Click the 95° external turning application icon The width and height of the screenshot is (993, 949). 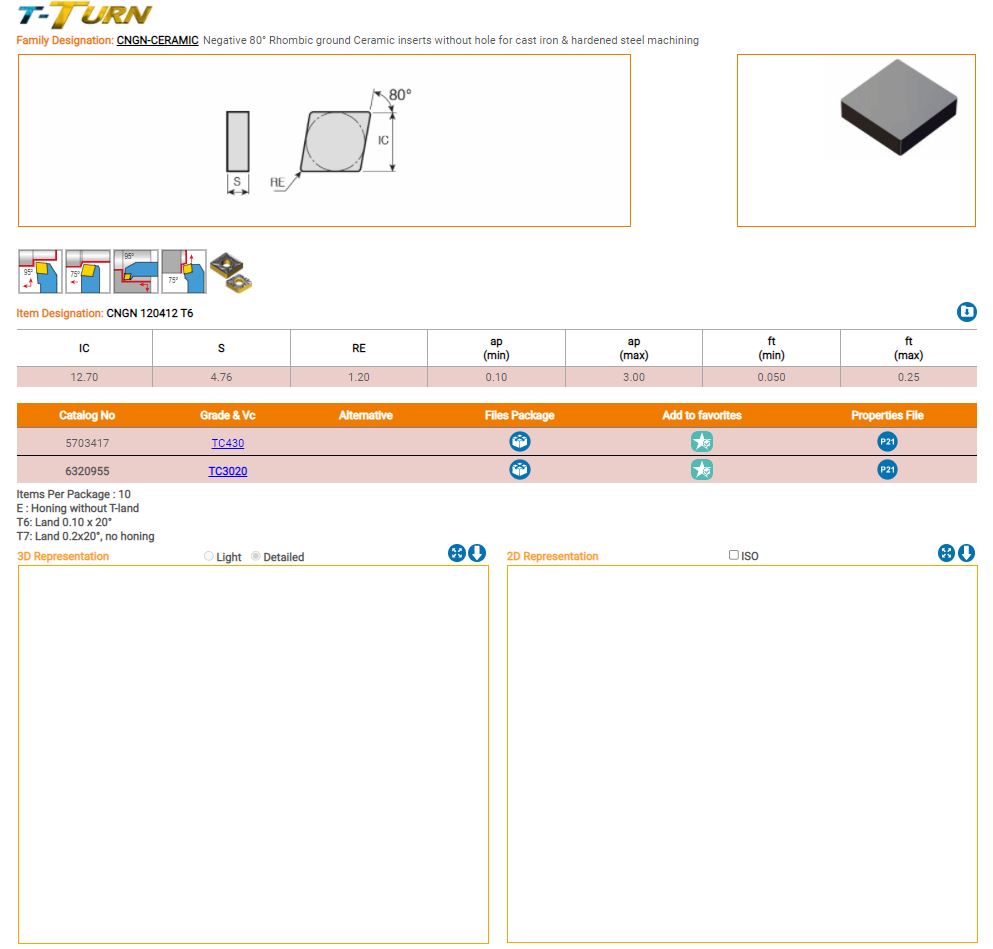click(x=40, y=272)
